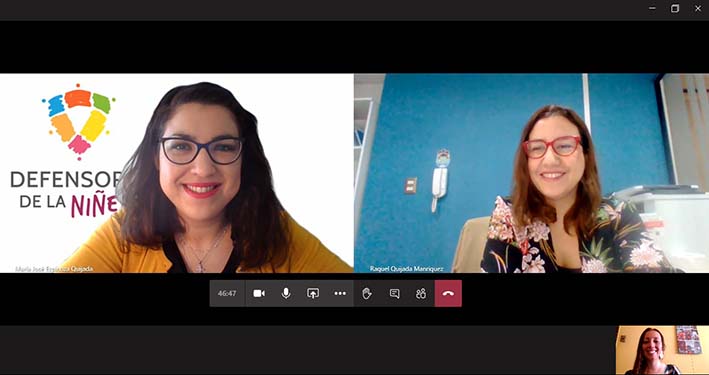Click the small self-view video thumbnail
The width and height of the screenshot is (709, 375).
(x=662, y=350)
